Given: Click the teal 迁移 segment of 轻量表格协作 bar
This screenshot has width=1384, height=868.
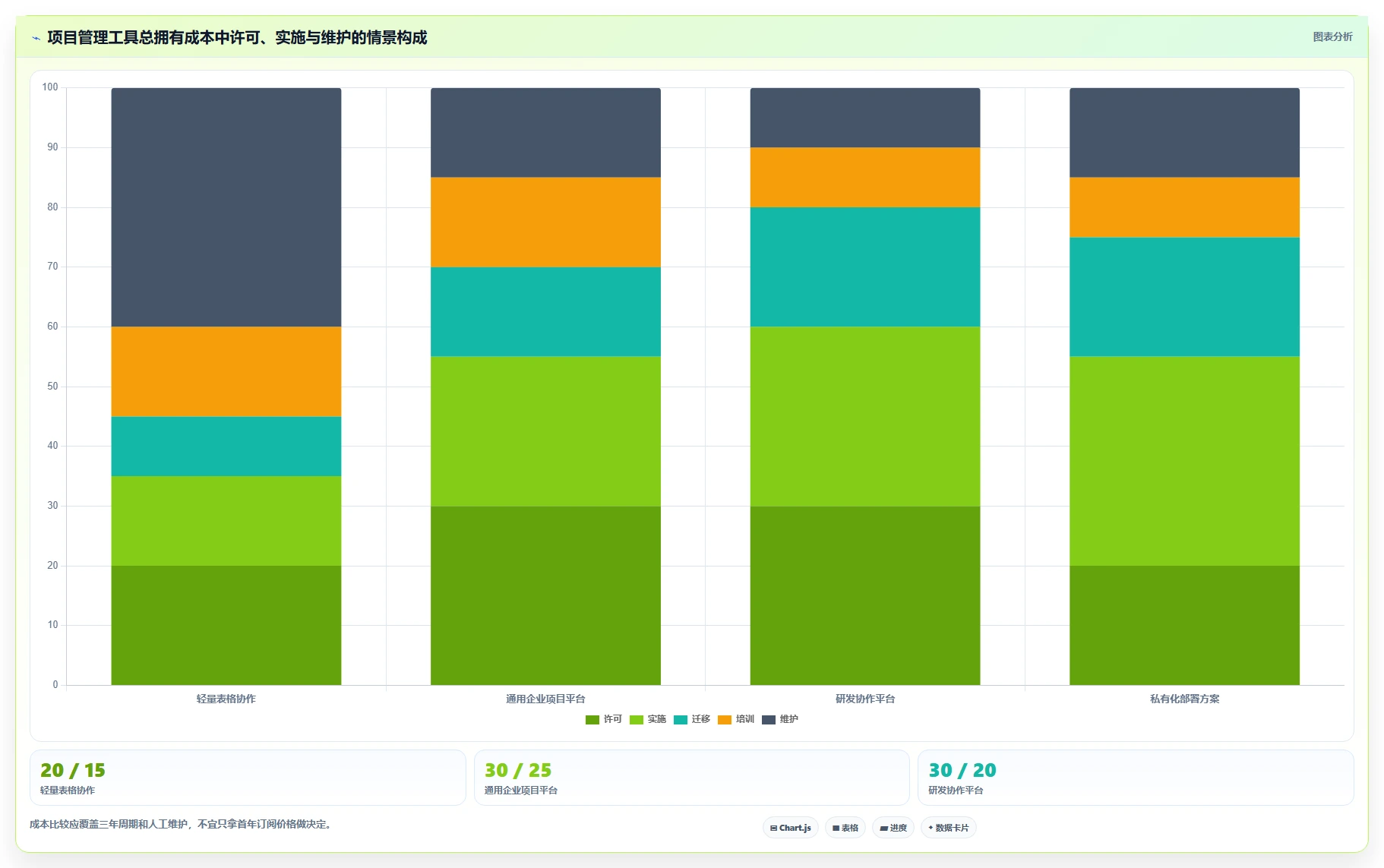Looking at the screenshot, I should [x=226, y=446].
